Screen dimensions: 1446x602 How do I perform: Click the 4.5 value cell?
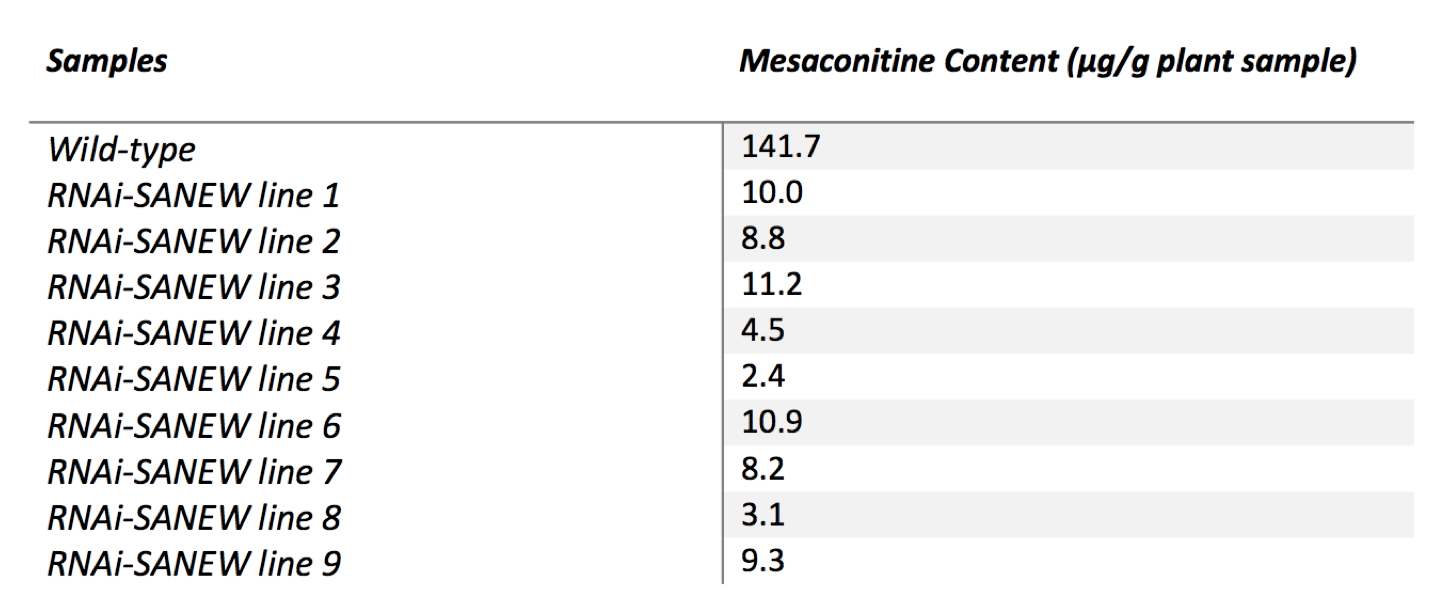1068,331
